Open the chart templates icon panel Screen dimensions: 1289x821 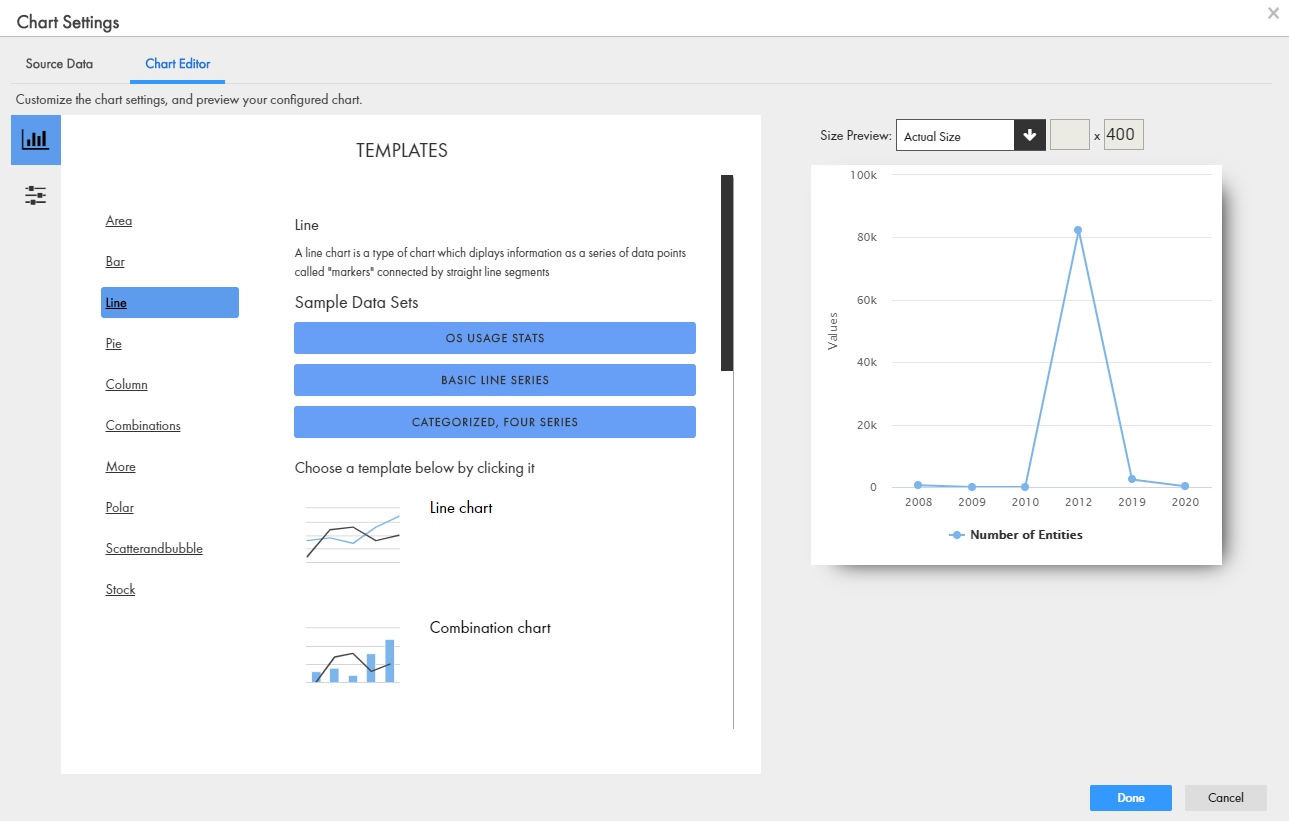point(36,140)
